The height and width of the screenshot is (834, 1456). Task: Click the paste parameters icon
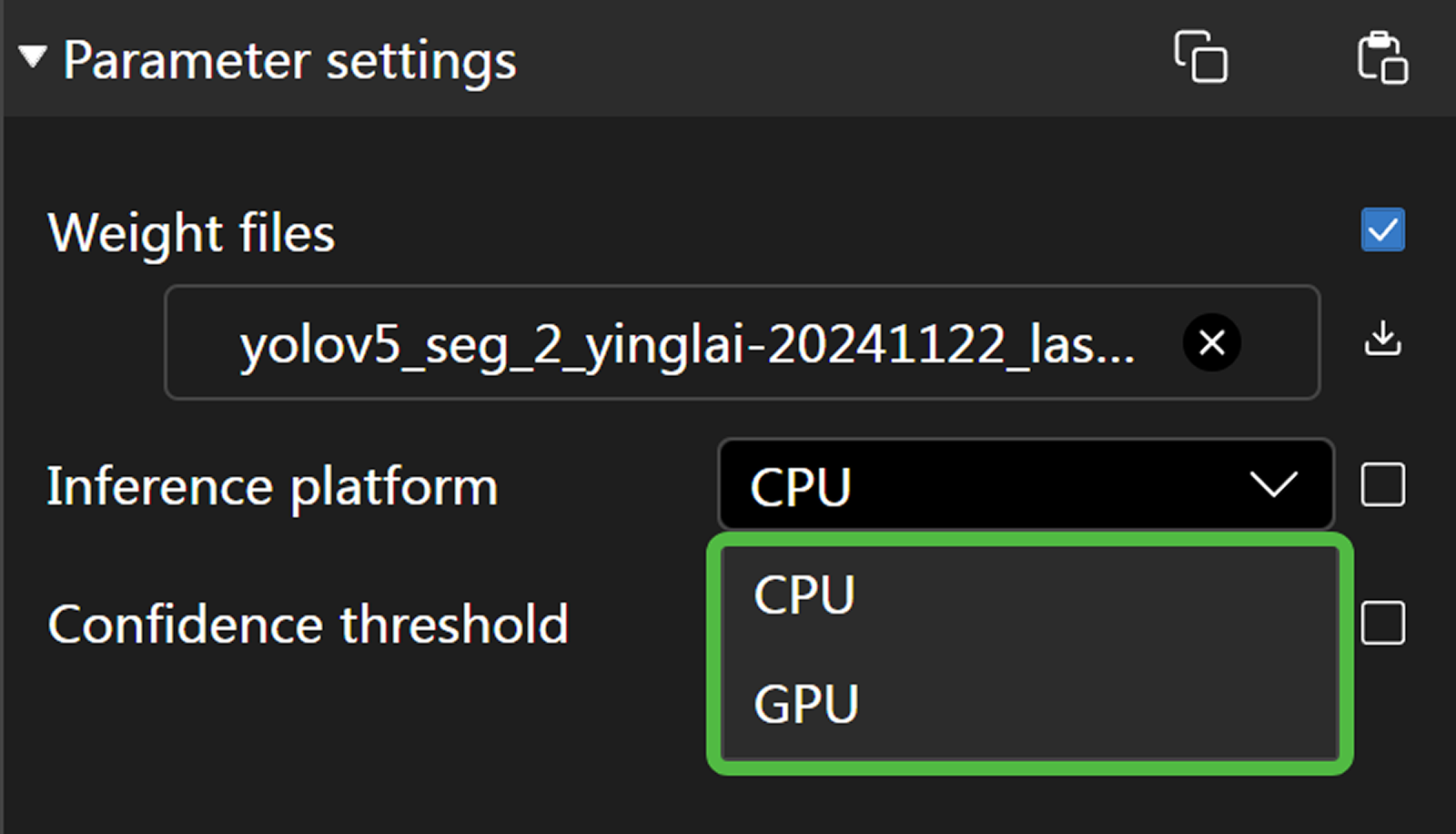pos(1381,58)
